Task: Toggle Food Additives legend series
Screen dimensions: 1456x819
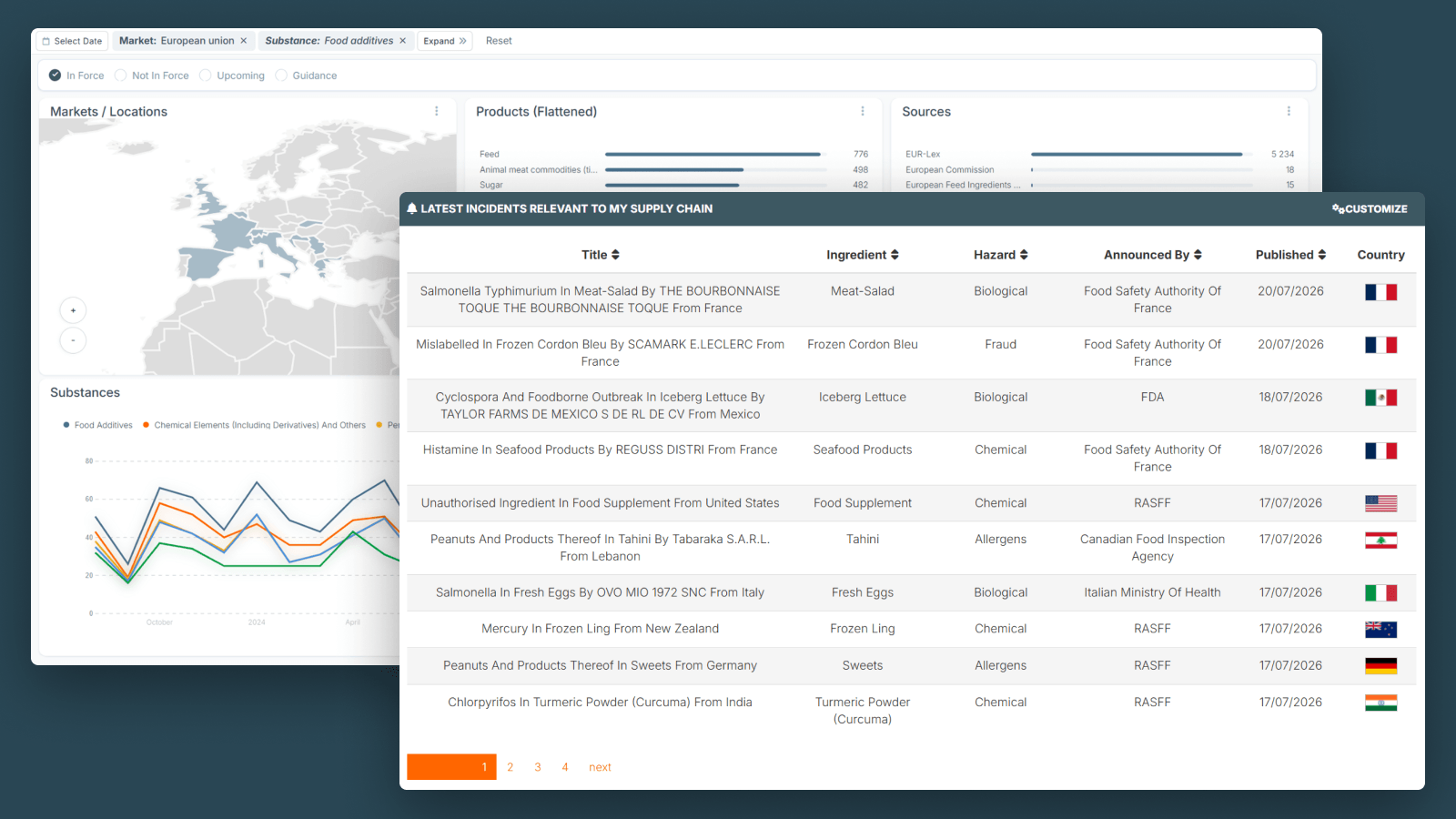Action: coord(98,425)
